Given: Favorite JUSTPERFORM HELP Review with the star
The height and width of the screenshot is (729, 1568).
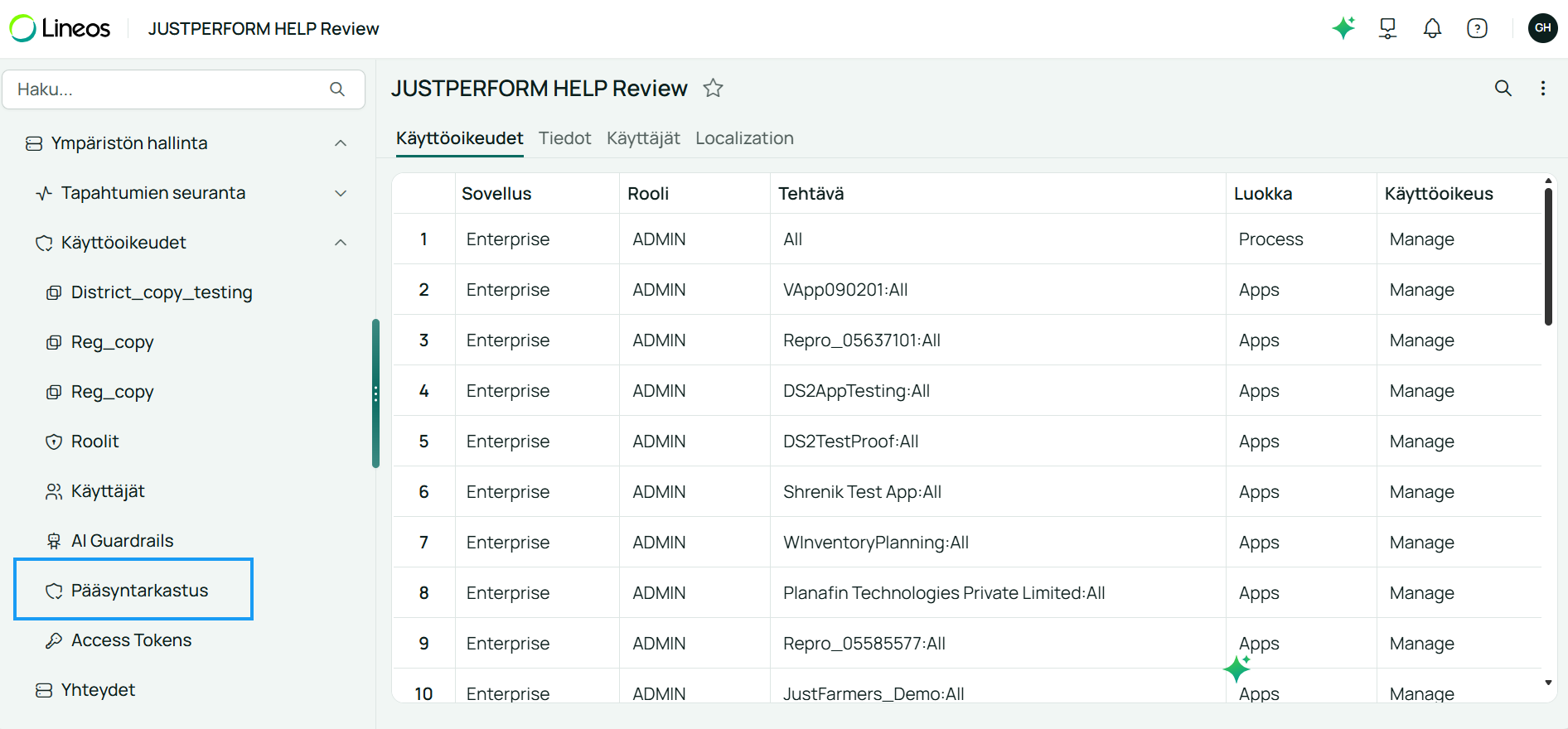Looking at the screenshot, I should tap(713, 88).
